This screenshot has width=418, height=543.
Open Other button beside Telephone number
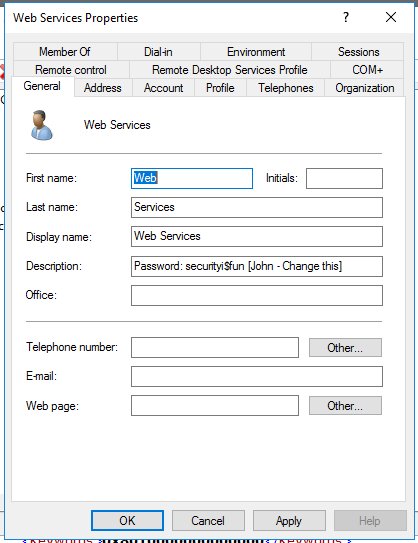click(x=345, y=347)
